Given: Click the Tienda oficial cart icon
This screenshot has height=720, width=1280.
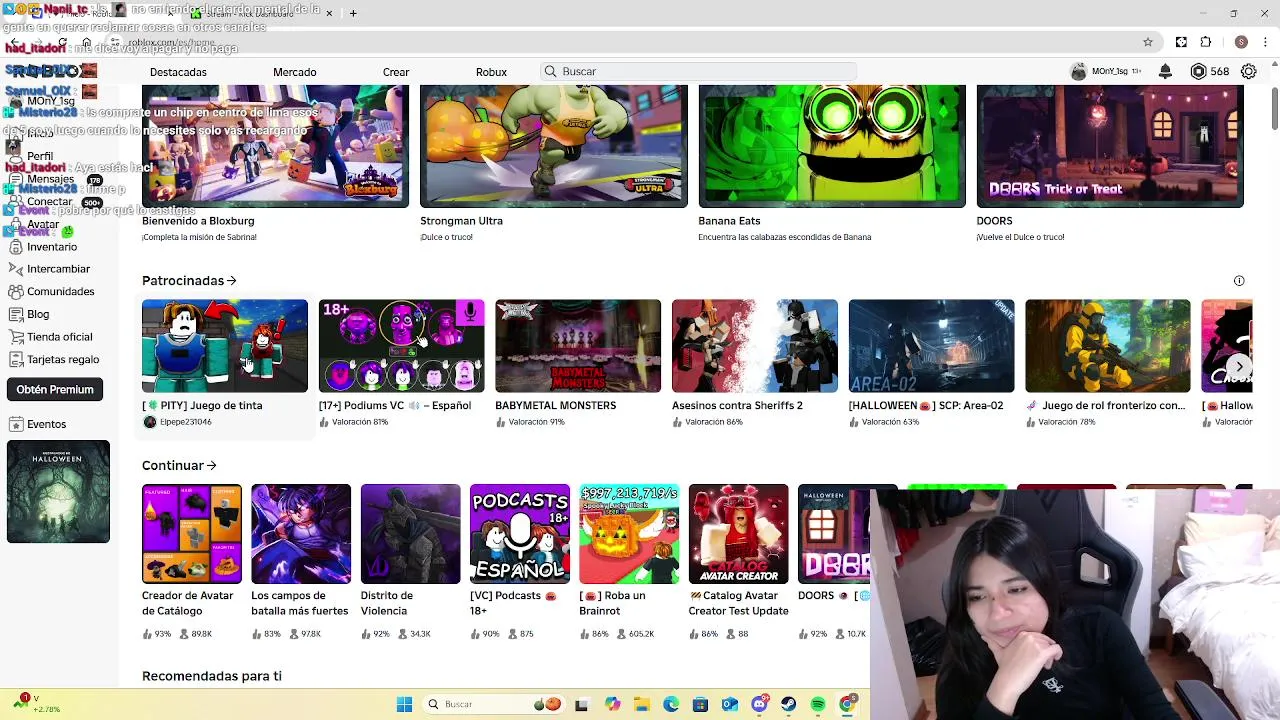Looking at the screenshot, I should click(x=16, y=336).
